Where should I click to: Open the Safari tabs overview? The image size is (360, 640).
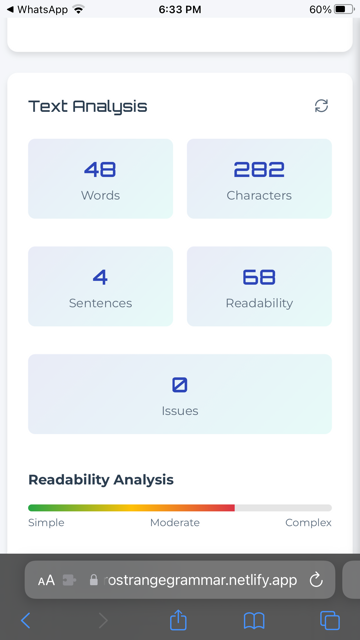330,620
